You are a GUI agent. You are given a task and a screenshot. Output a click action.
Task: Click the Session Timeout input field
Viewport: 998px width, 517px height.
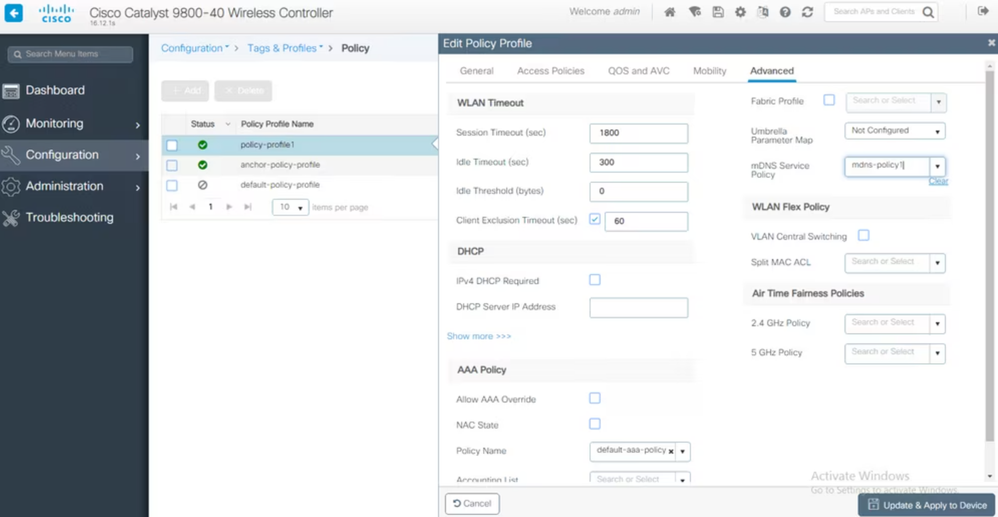pos(638,134)
